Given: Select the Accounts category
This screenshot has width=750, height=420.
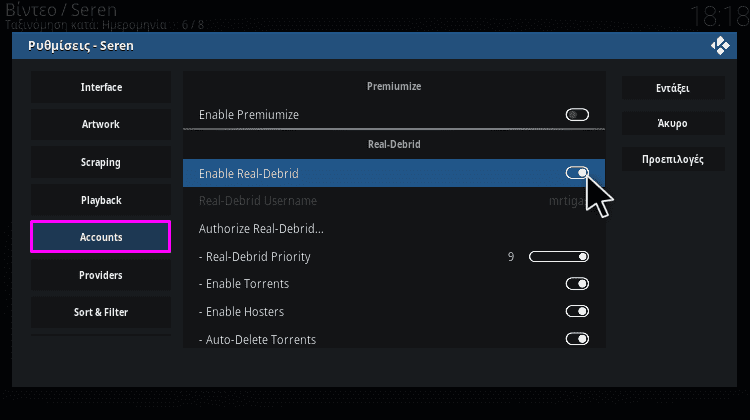Looking at the screenshot, I should pos(101,237).
